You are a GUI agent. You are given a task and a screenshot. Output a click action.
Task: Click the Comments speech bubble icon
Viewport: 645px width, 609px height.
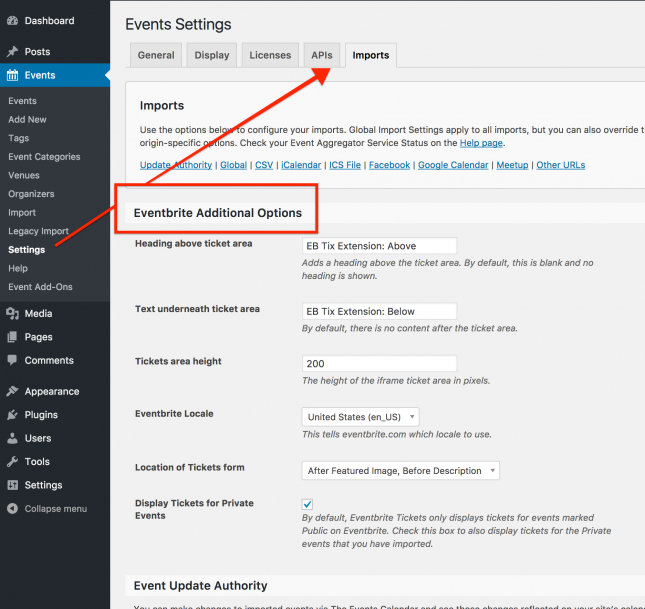(12, 360)
